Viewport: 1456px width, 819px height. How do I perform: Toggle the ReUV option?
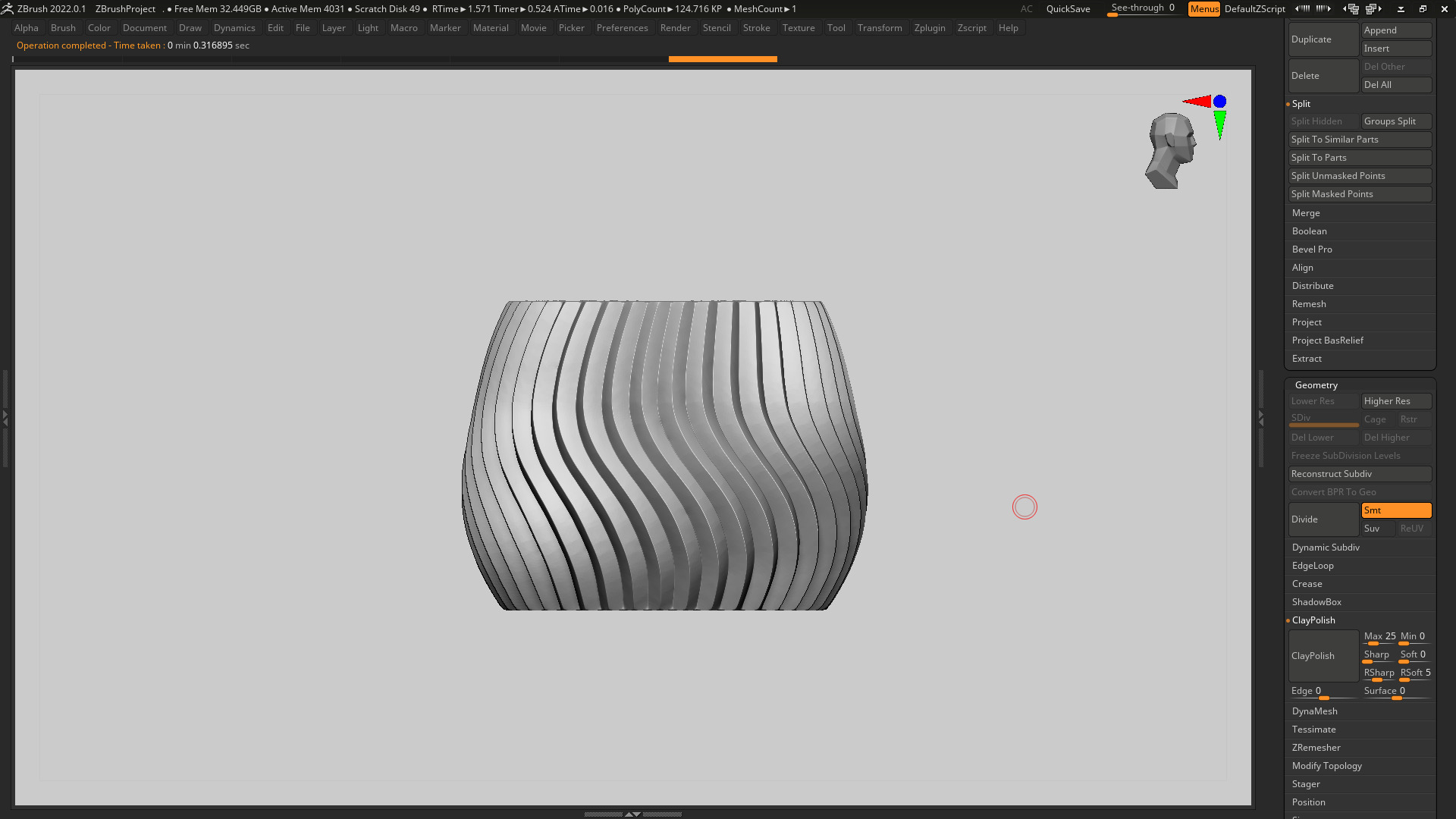point(1414,529)
